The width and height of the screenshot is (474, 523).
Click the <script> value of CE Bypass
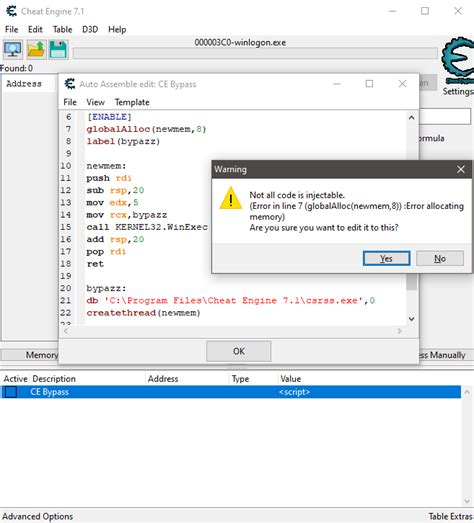pos(294,392)
